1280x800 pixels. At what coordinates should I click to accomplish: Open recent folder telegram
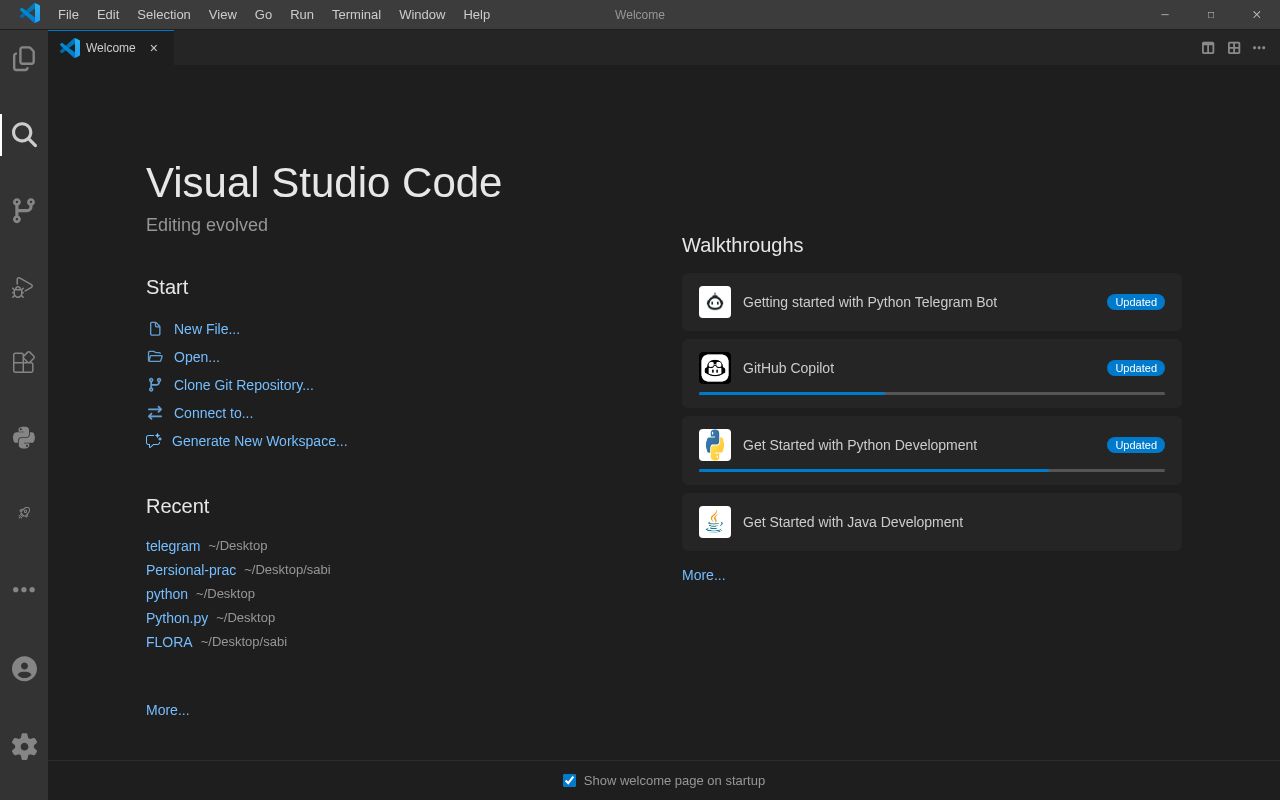pyautogui.click(x=173, y=546)
